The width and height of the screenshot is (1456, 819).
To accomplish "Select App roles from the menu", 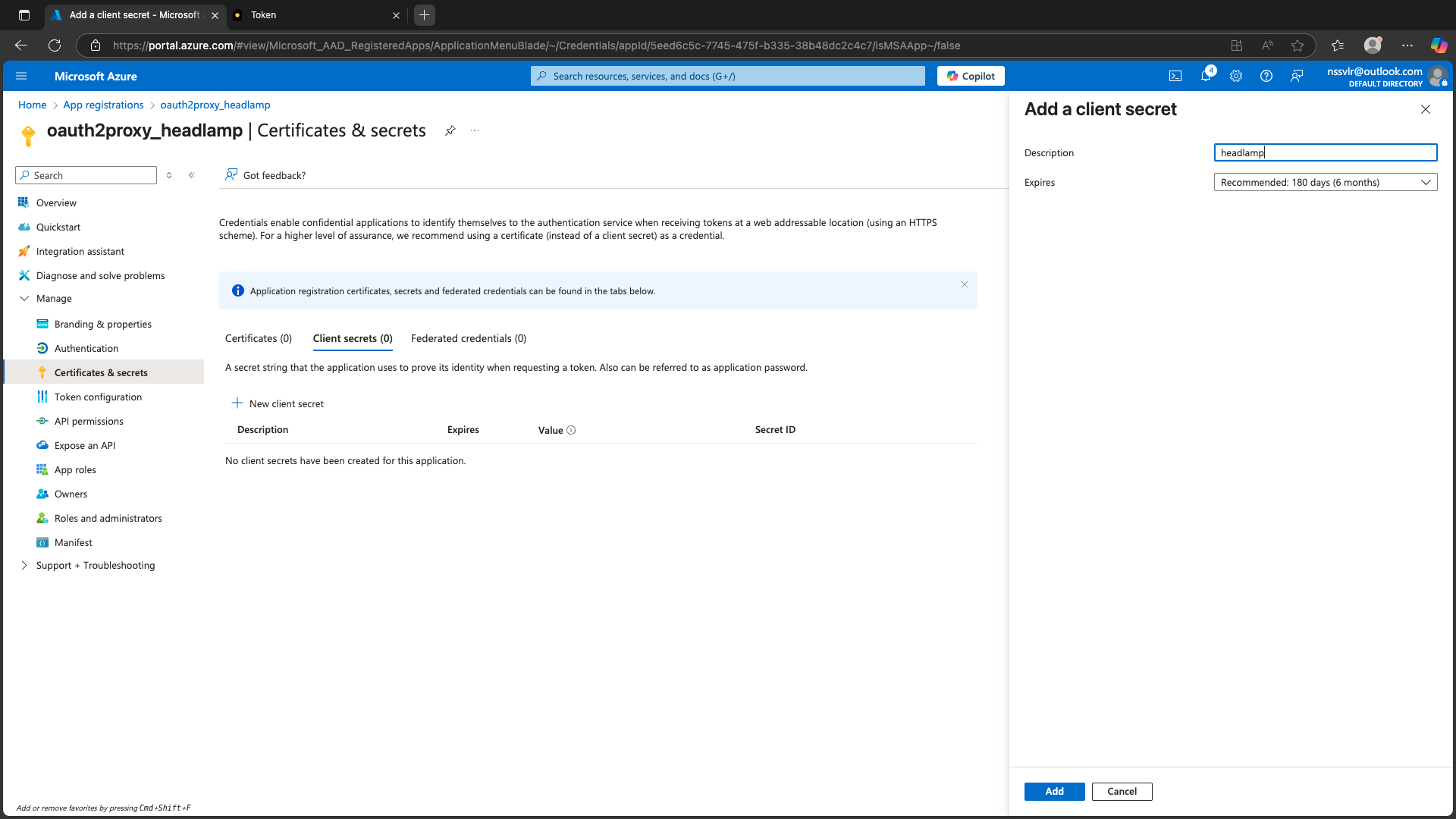I will (x=74, y=469).
